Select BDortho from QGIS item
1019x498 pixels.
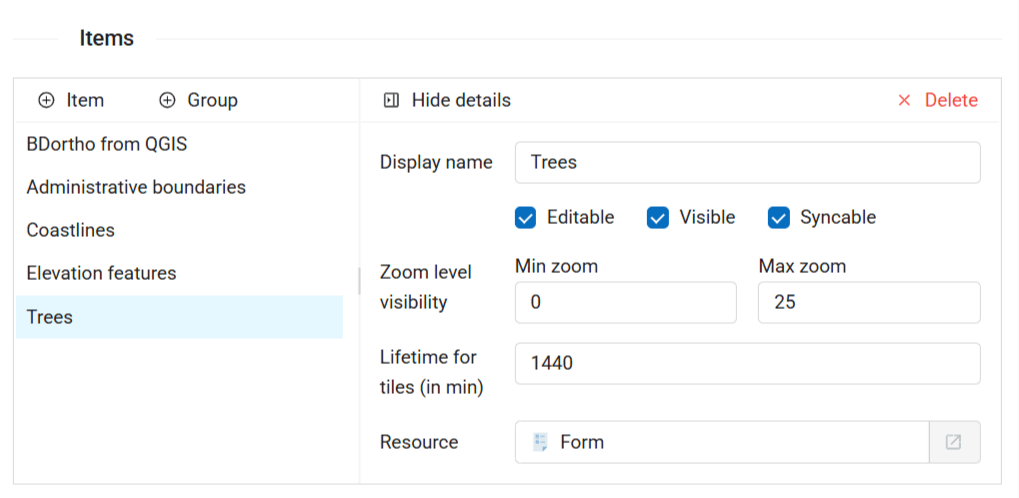[107, 144]
